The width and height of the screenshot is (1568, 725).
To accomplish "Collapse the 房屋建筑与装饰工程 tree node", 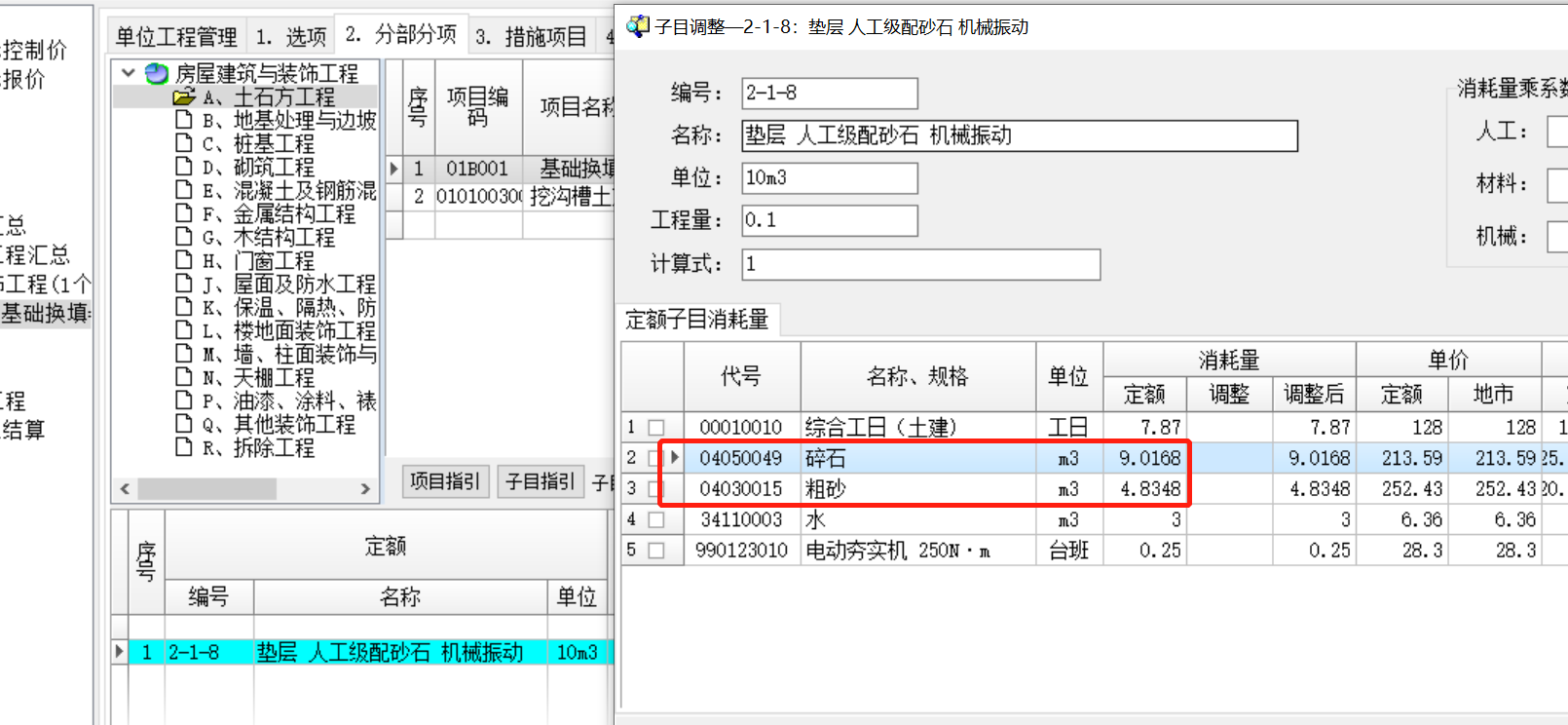I will (x=128, y=73).
